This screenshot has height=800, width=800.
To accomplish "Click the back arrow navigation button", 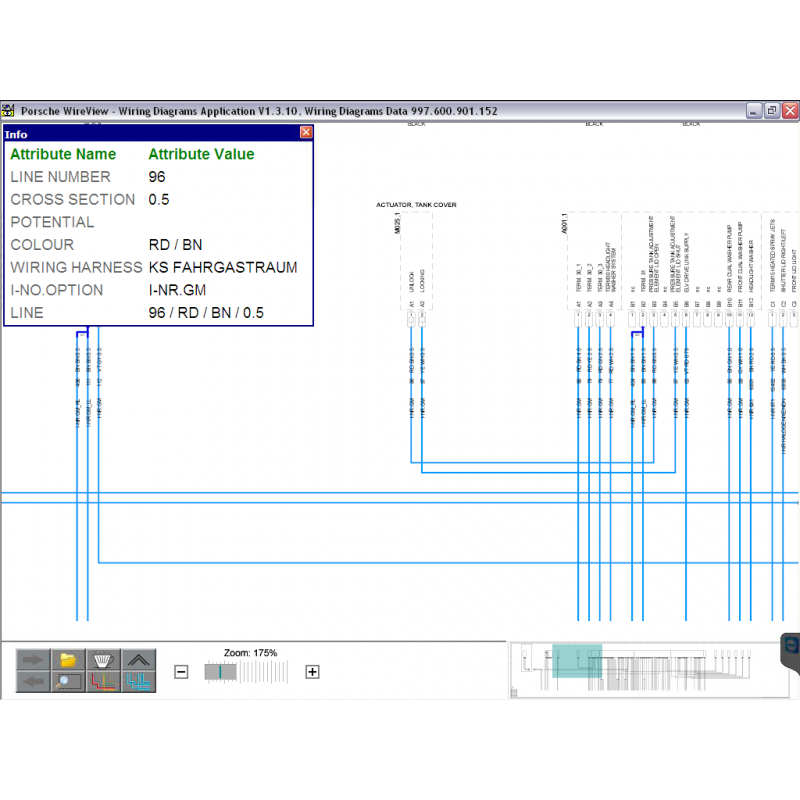I will point(33,682).
